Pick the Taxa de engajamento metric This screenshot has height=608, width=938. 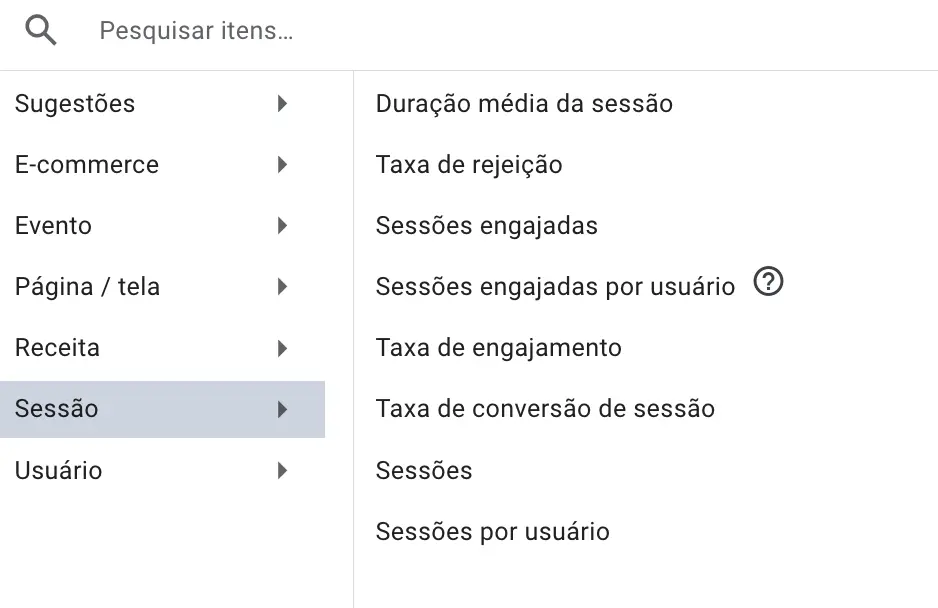pos(498,347)
